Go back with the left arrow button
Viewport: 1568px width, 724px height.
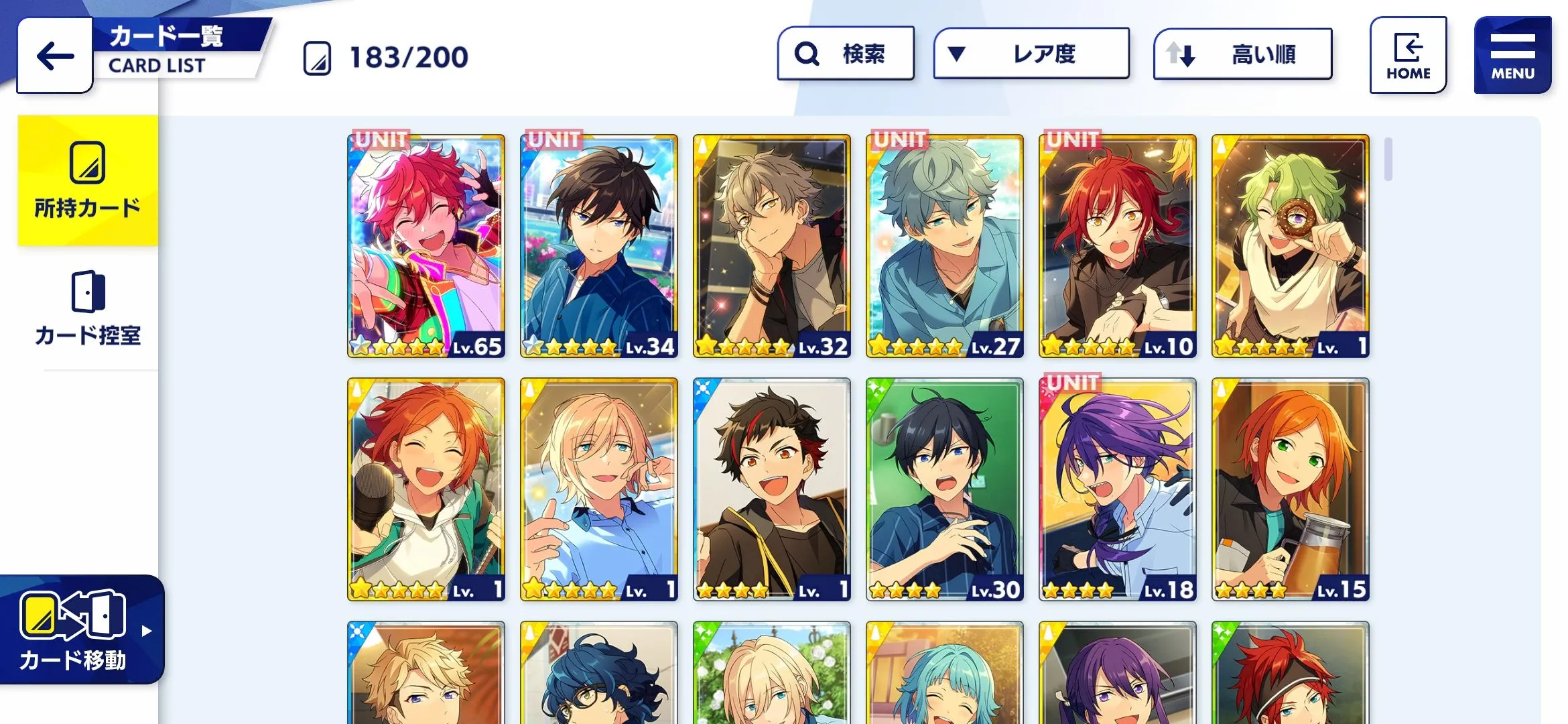coord(55,56)
